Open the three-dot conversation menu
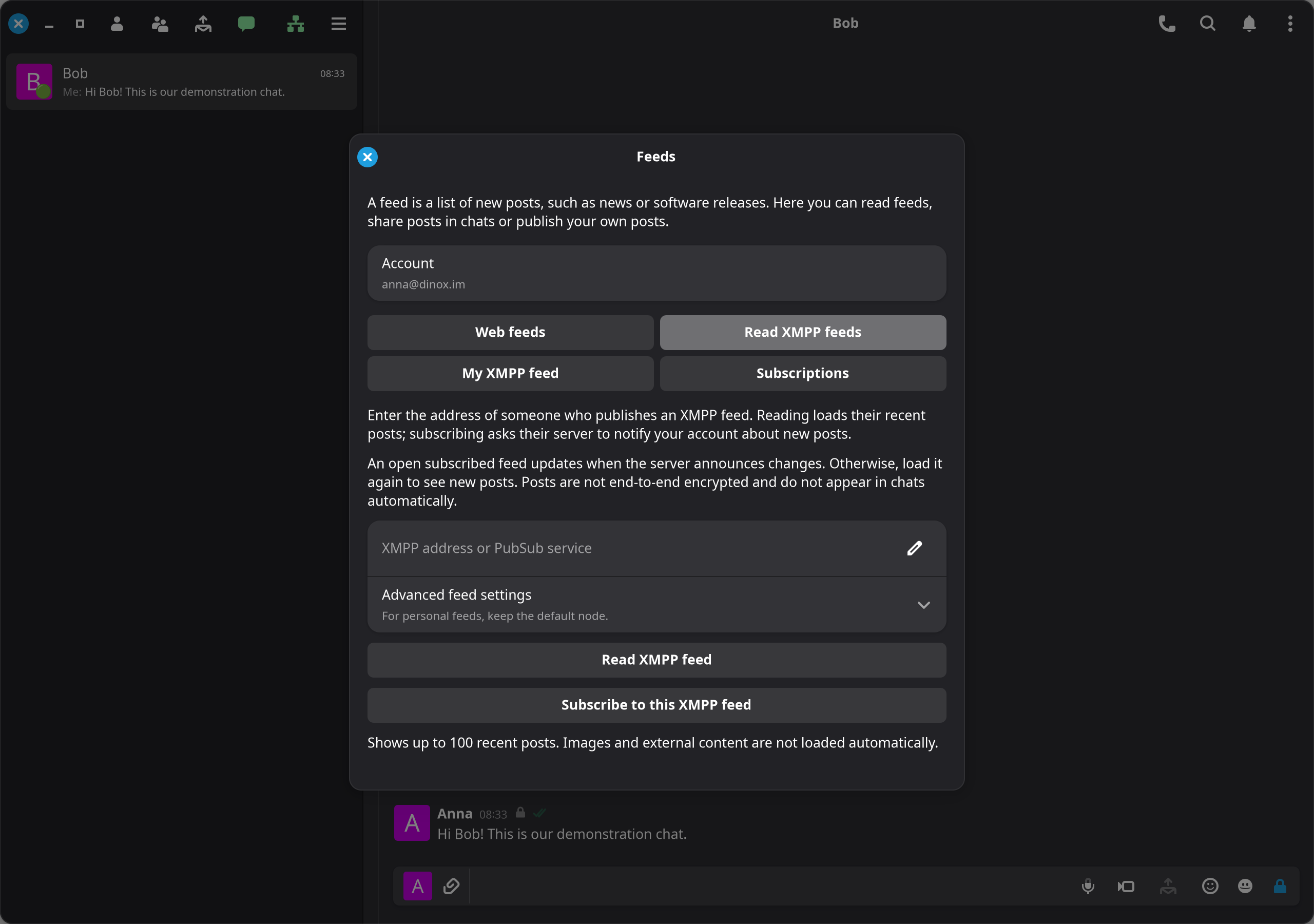 [x=1290, y=24]
